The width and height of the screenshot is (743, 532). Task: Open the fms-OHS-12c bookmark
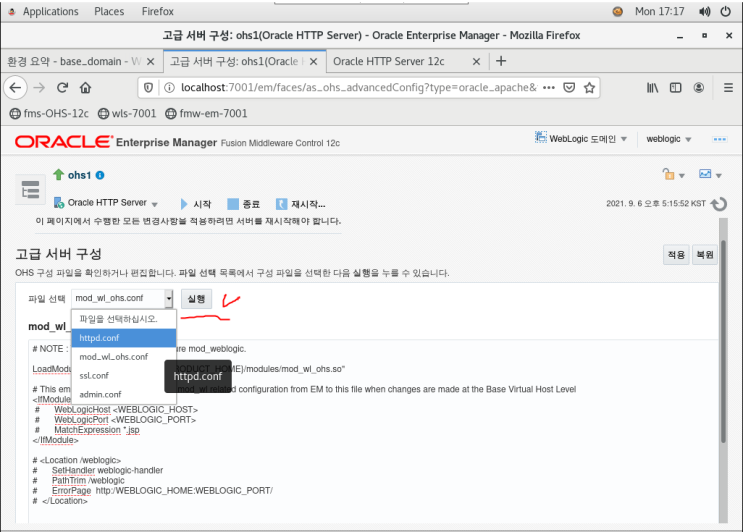pos(49,114)
